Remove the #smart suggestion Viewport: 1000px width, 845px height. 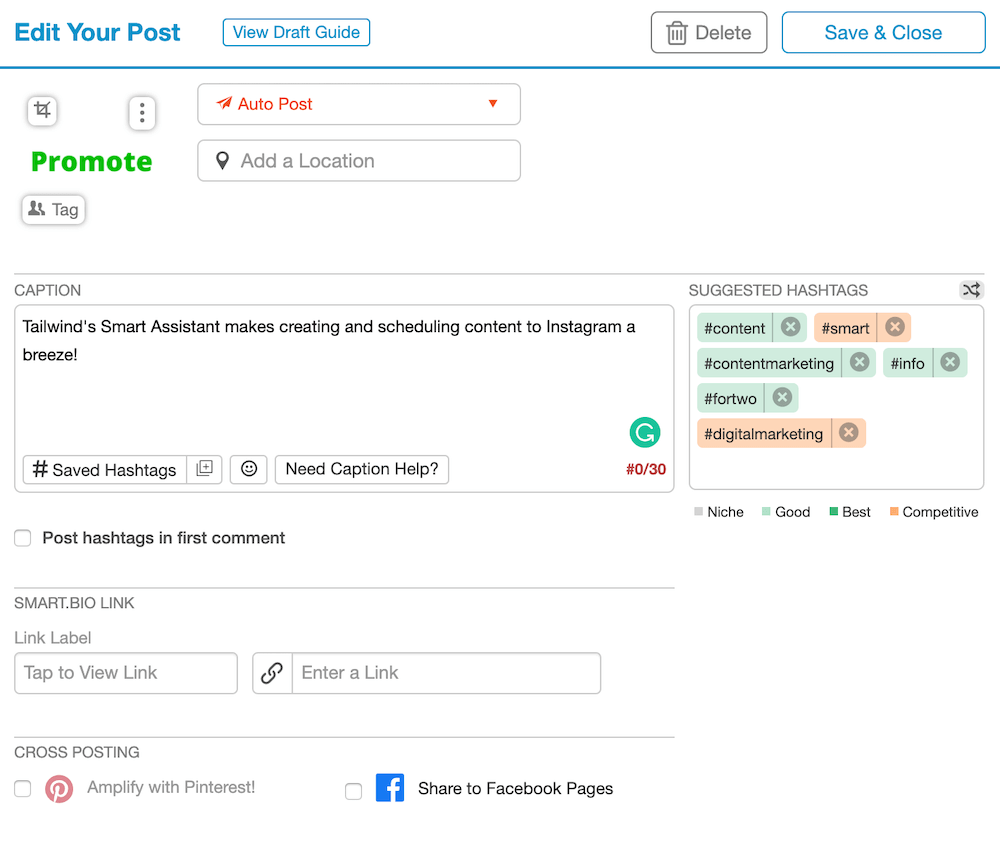[895, 327]
